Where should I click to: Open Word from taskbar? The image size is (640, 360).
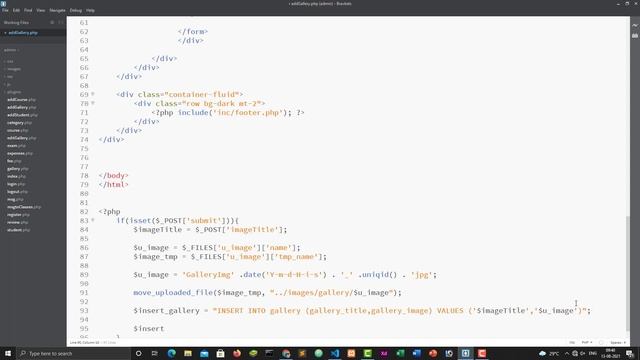click(416, 353)
